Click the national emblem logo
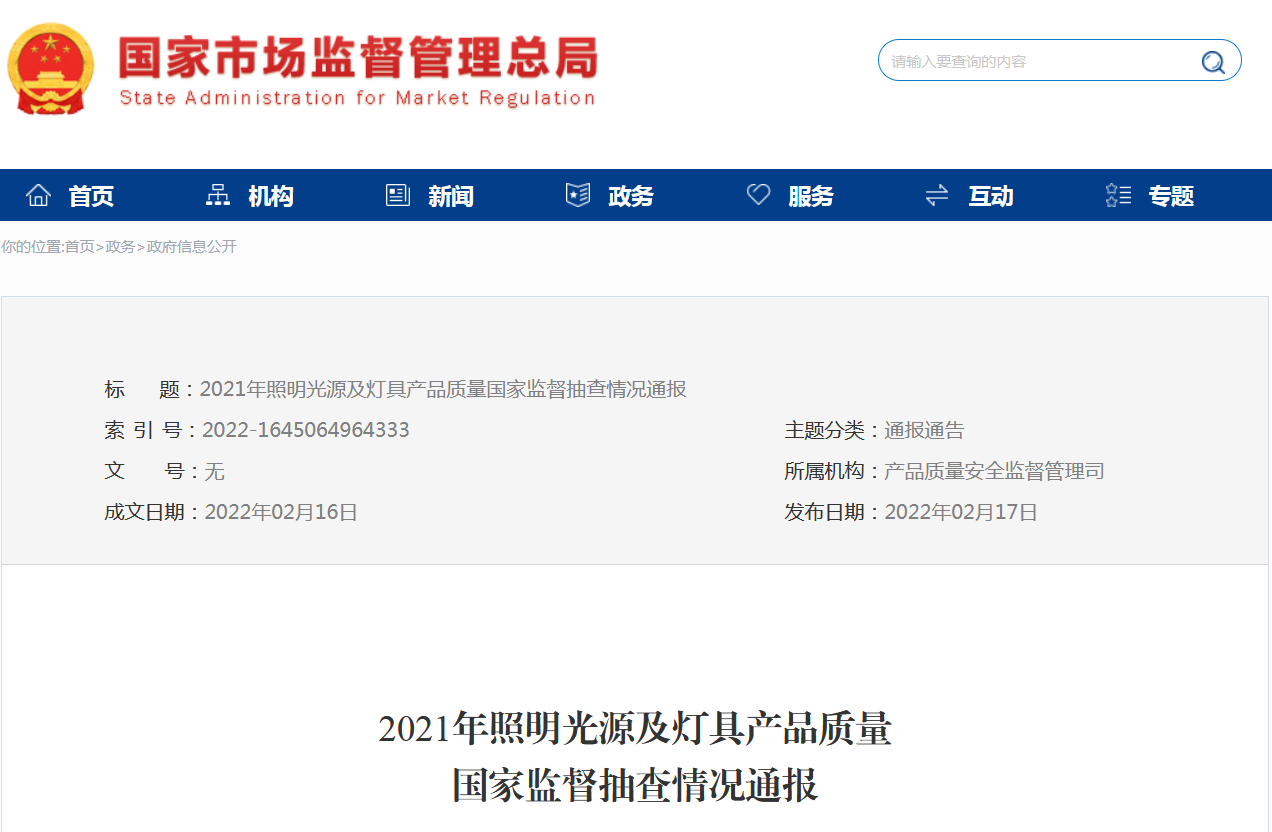Image resolution: width=1272 pixels, height=832 pixels. 51,68
